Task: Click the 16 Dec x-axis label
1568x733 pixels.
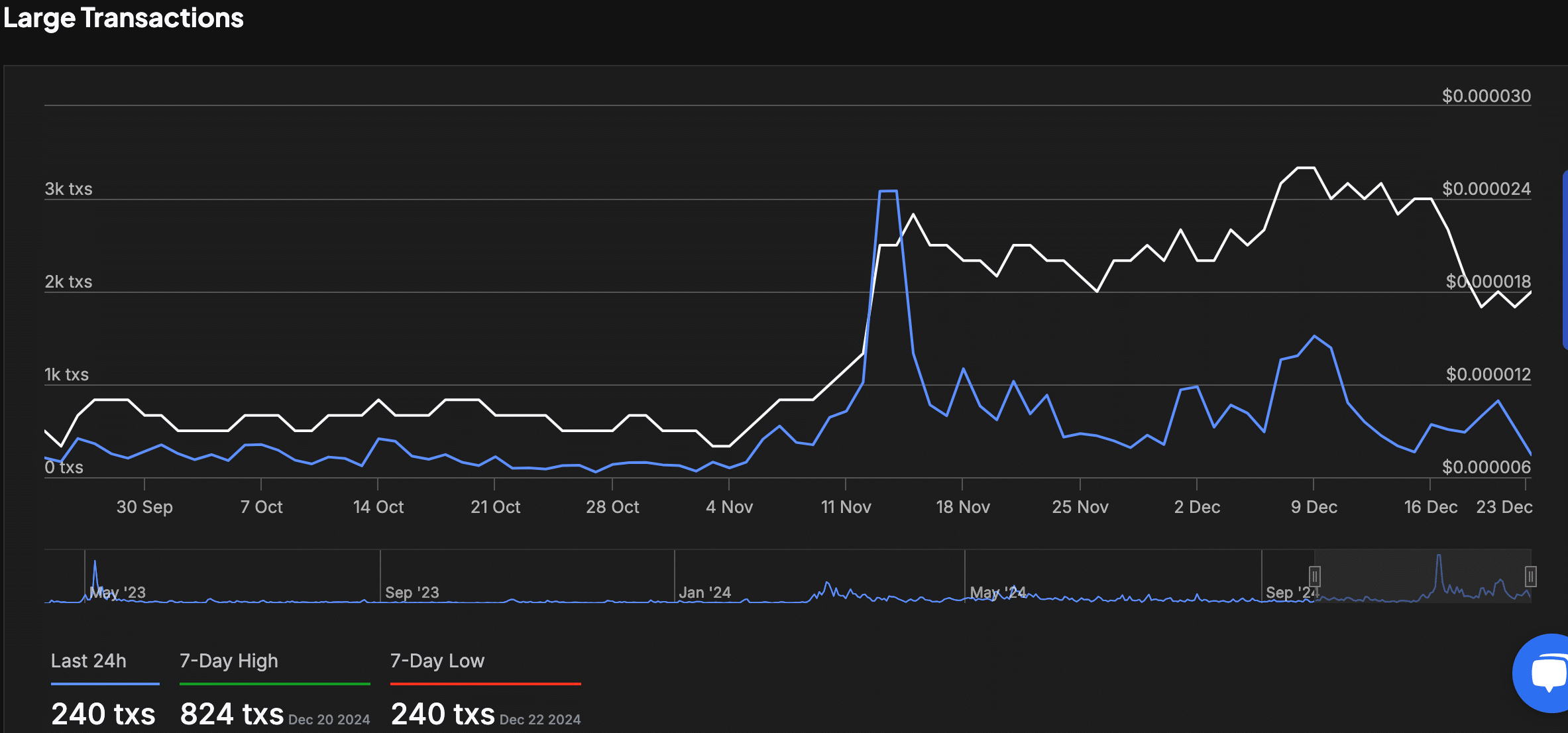Action: (x=1430, y=507)
